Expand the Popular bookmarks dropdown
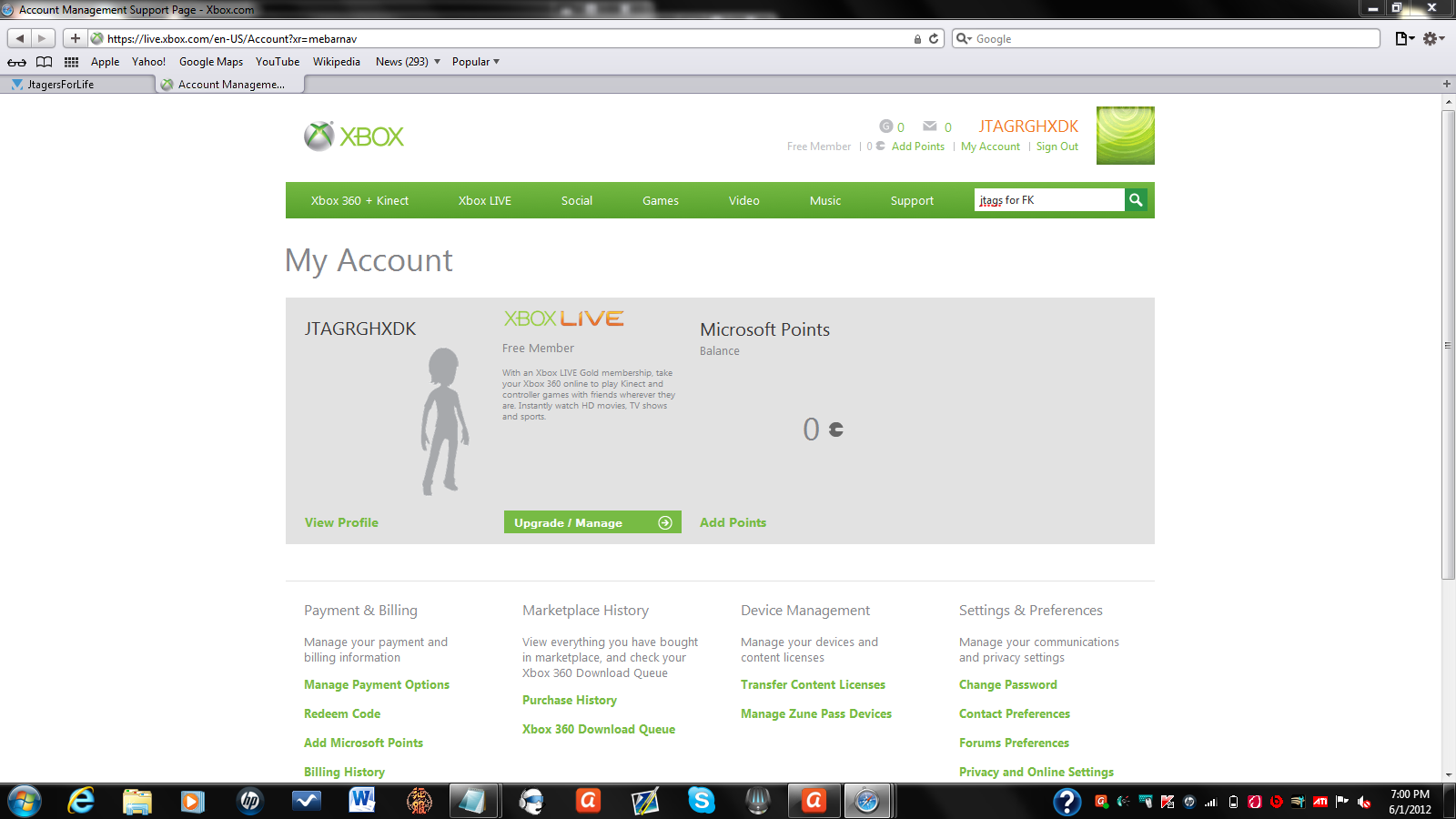The width and height of the screenshot is (1456, 819). coord(476,62)
